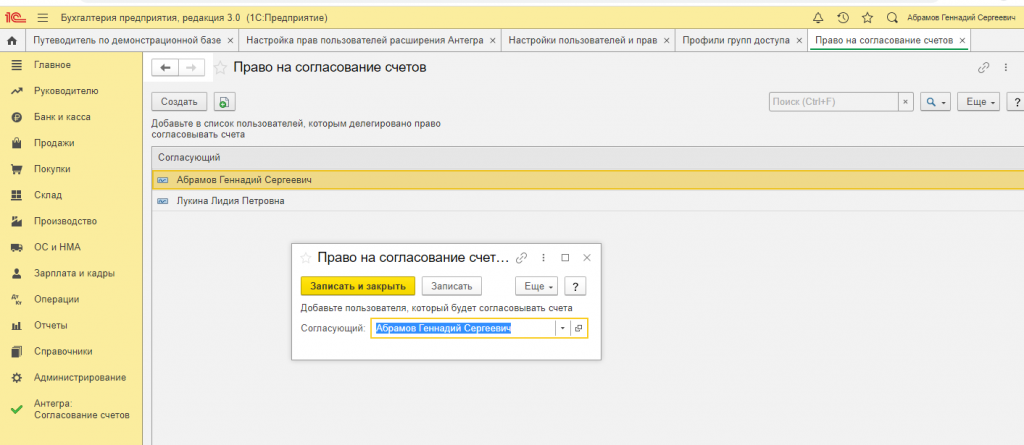Image resolution: width=1024 pixels, height=445 pixels.
Task: Expand the Согласующий dropdown arrow
Action: 562,328
